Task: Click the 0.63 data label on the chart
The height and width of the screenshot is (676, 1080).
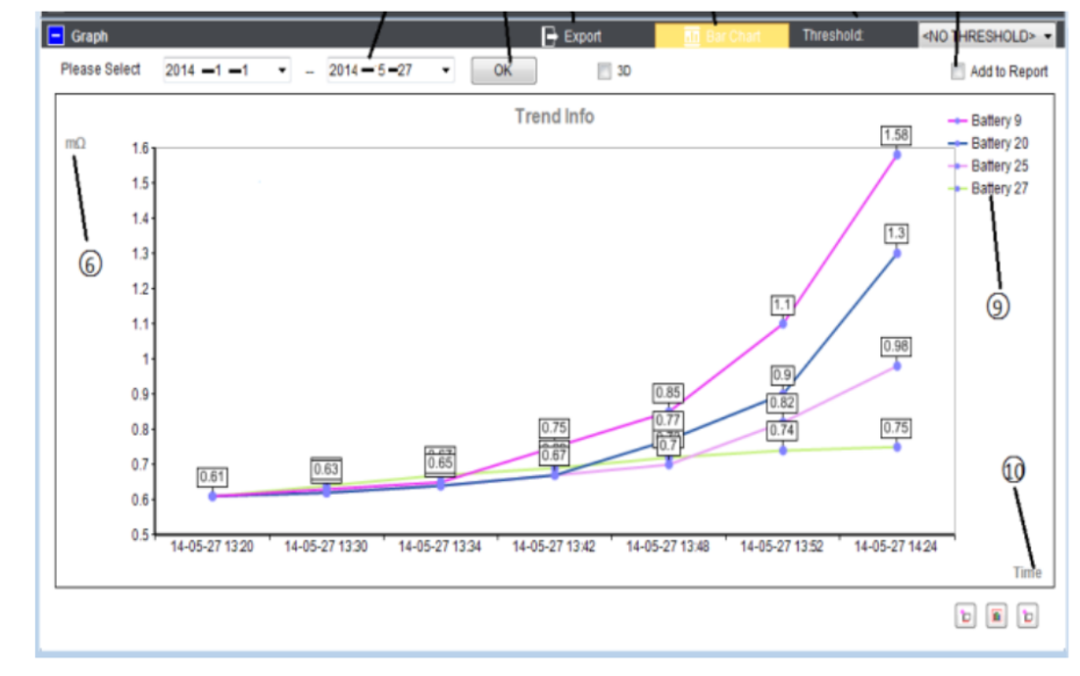Action: (326, 469)
